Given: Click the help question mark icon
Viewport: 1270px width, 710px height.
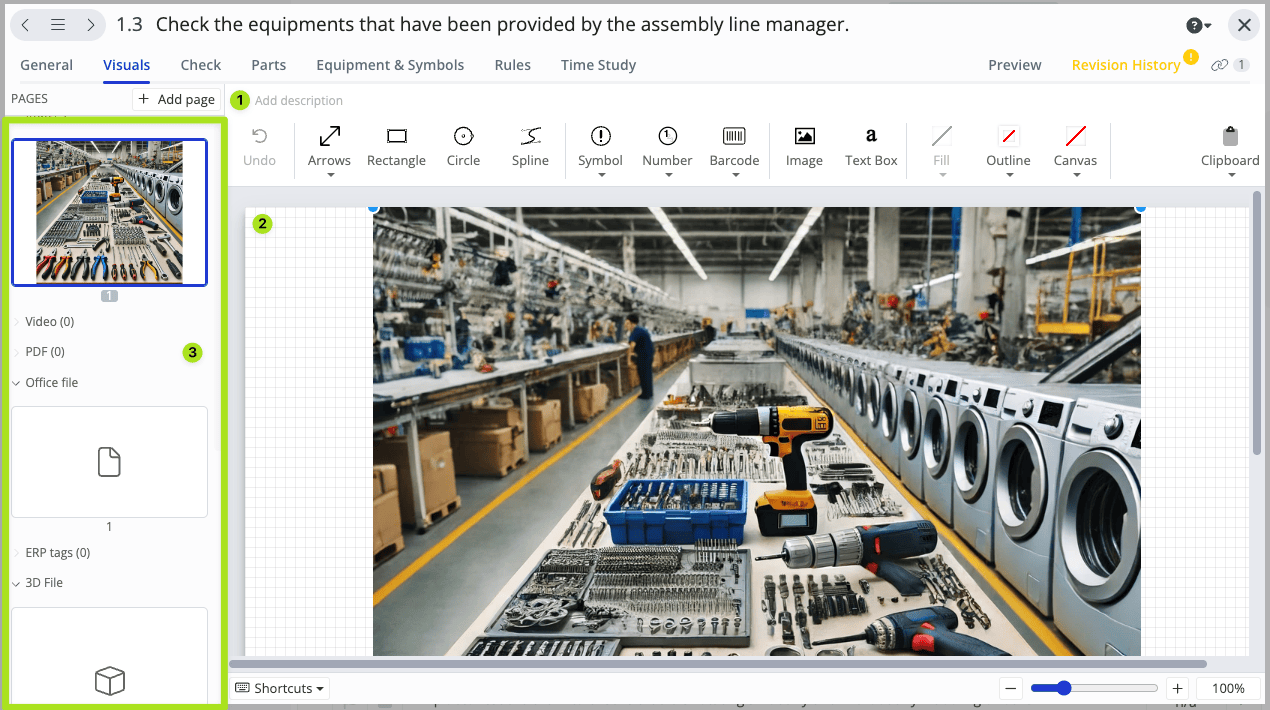Looking at the screenshot, I should [x=1194, y=26].
